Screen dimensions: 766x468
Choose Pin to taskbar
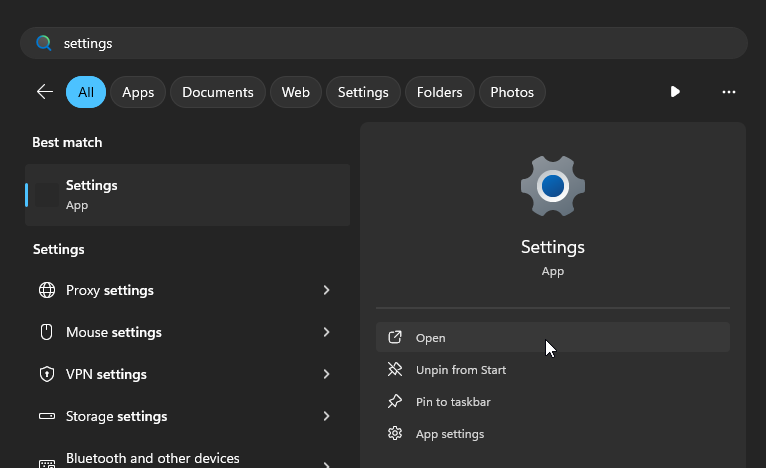click(x=452, y=402)
